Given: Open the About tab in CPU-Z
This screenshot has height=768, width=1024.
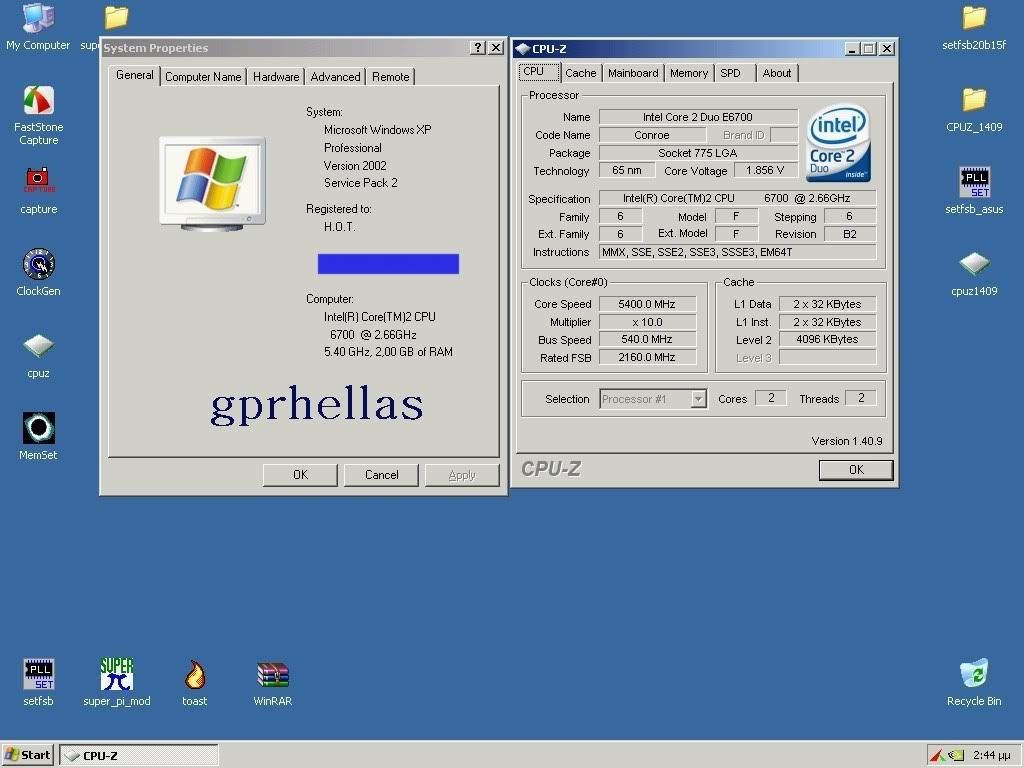Looking at the screenshot, I should (776, 73).
